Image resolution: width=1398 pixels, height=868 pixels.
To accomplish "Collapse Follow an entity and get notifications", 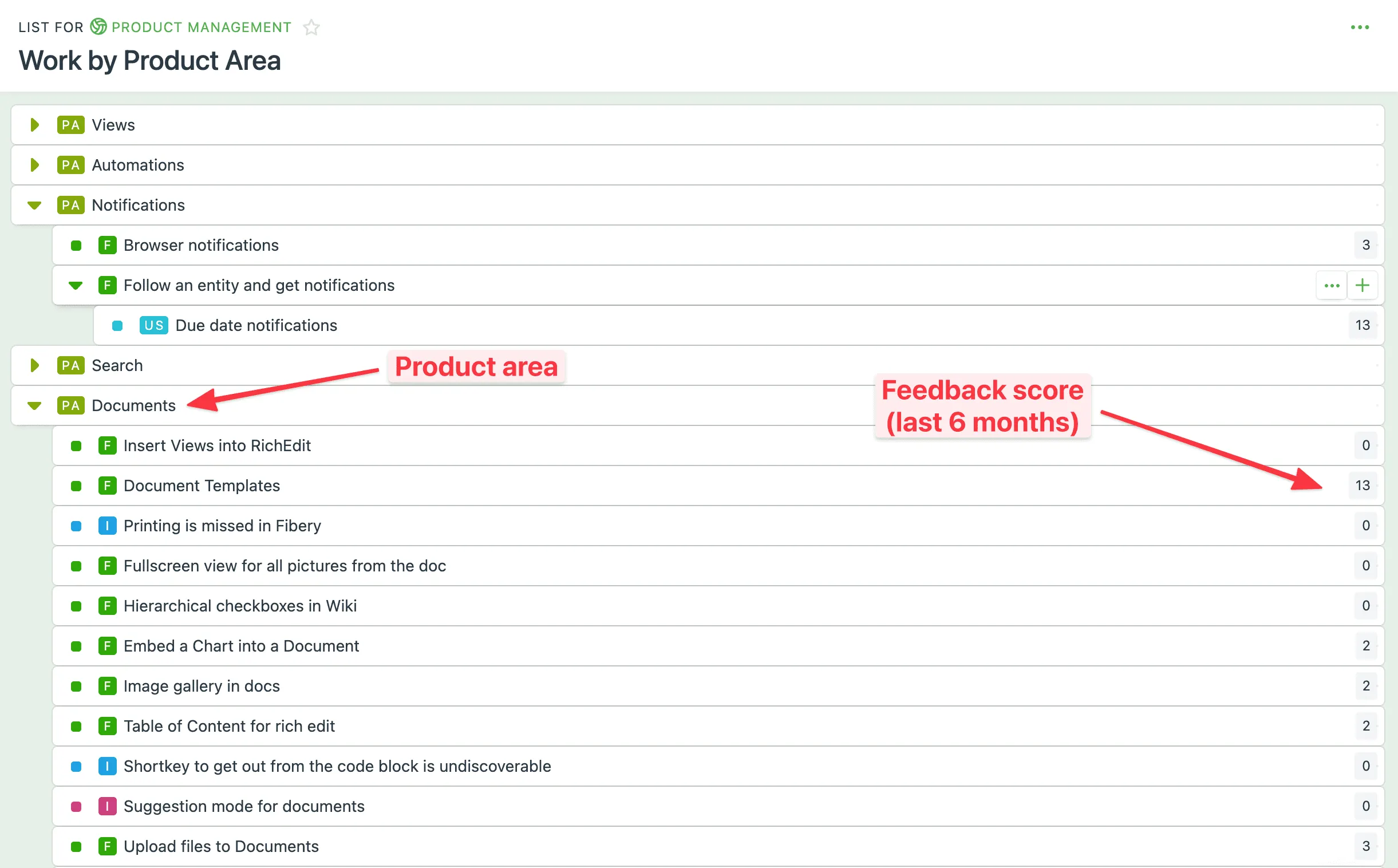I will click(76, 285).
